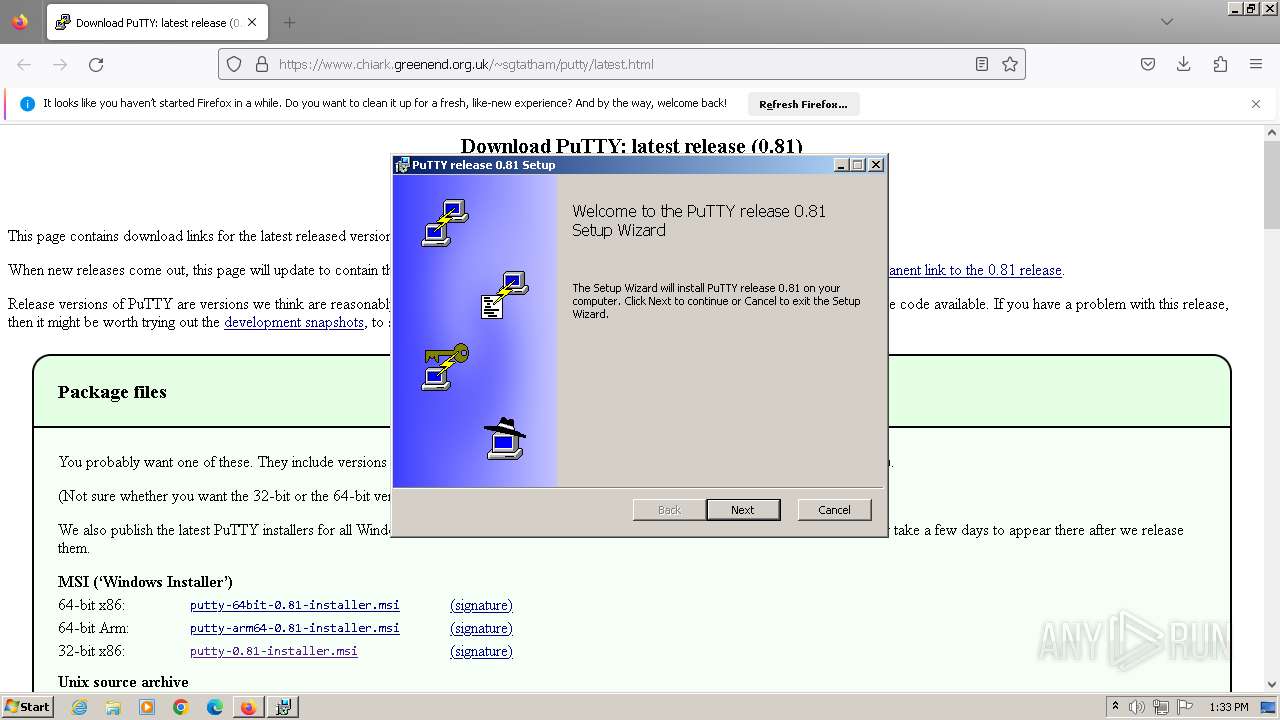
Task: Click the system clock 1:33 PM
Action: (x=1229, y=707)
